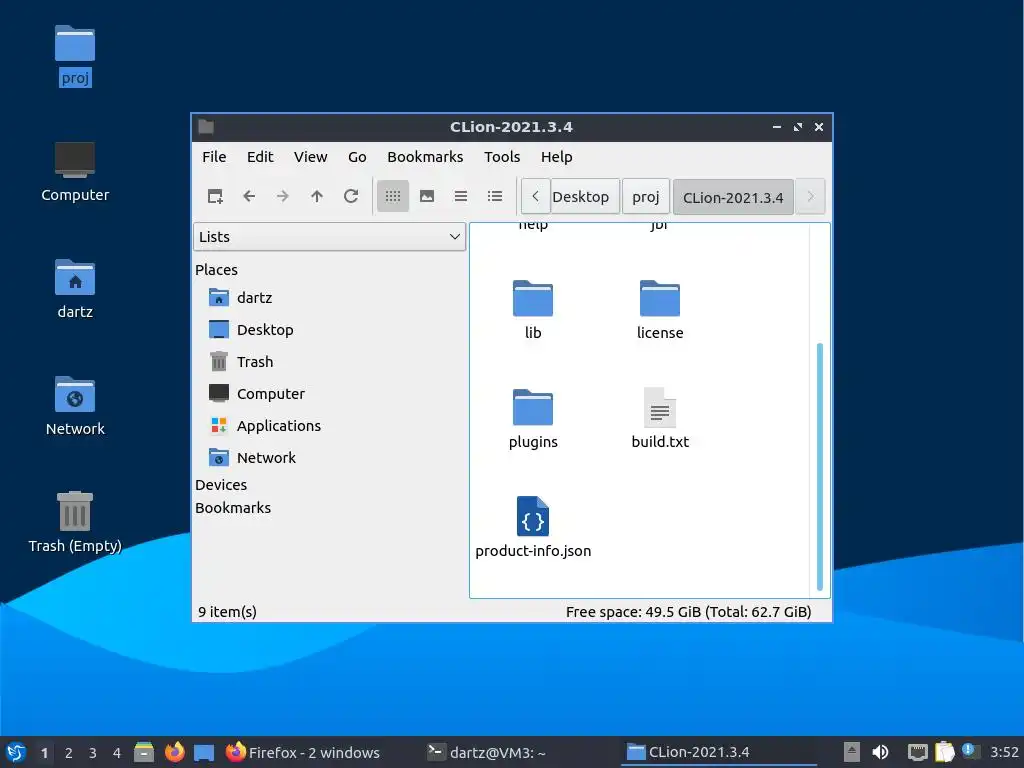Viewport: 1024px width, 768px height.
Task: Select the lib folder
Action: [x=533, y=310]
